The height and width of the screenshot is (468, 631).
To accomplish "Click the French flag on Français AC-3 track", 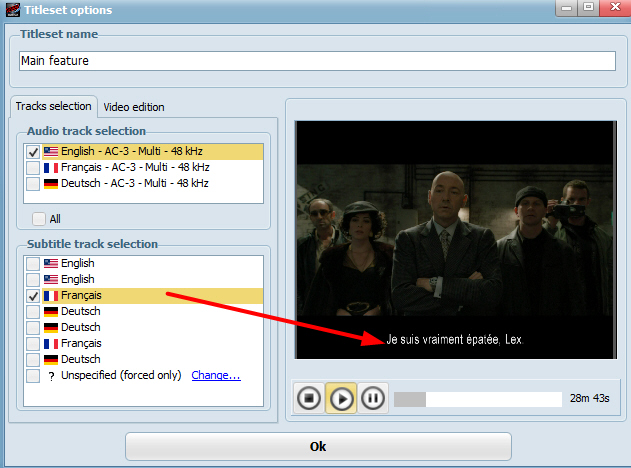I will [51, 167].
